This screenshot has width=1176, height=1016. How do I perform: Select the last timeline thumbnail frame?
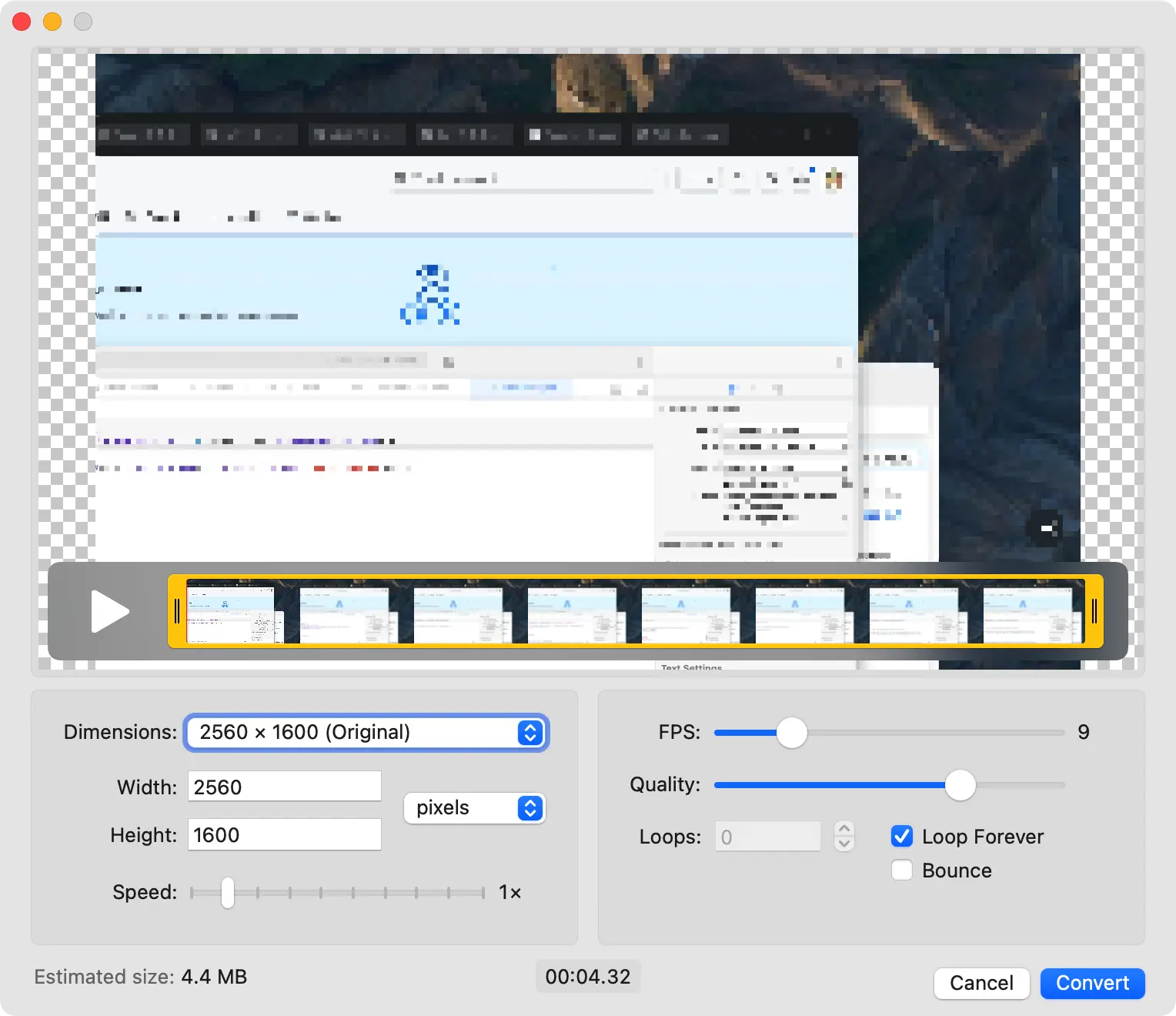tap(1030, 614)
